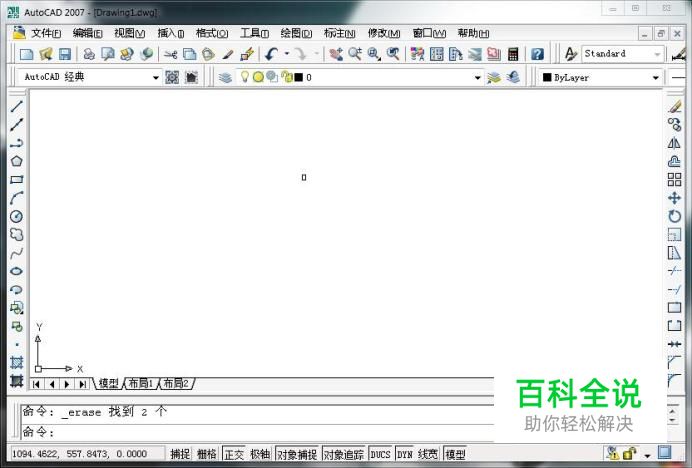Click the 模型 status bar button
The width and height of the screenshot is (692, 468).
455,454
